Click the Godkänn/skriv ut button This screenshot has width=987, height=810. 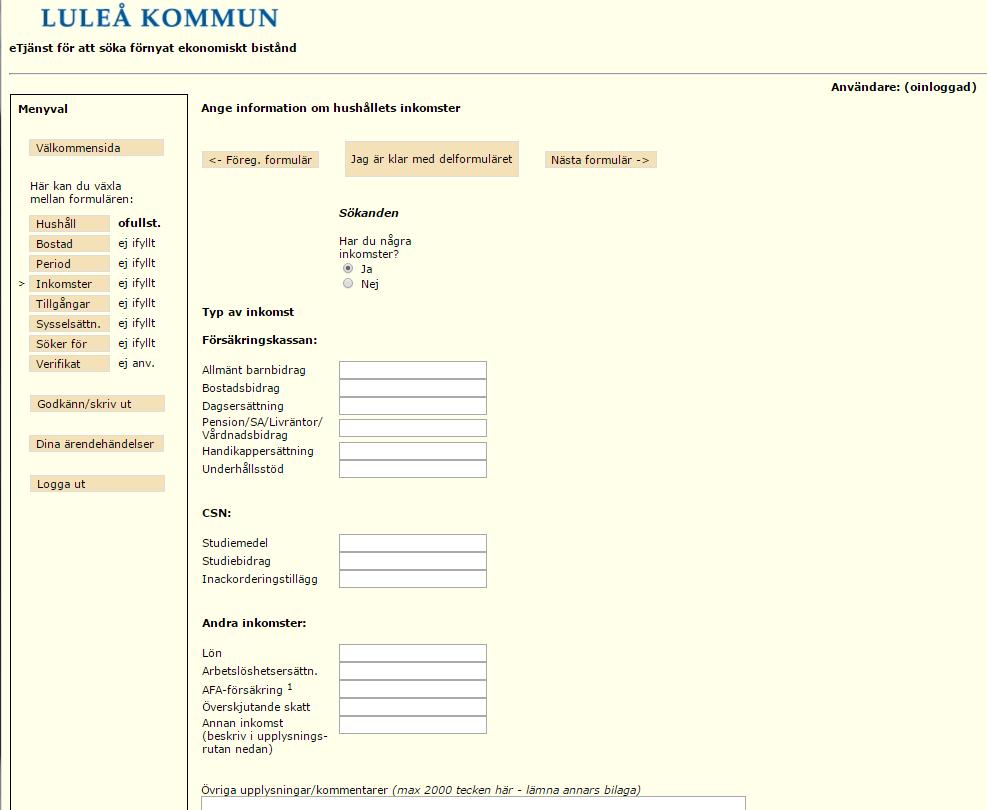pos(97,404)
